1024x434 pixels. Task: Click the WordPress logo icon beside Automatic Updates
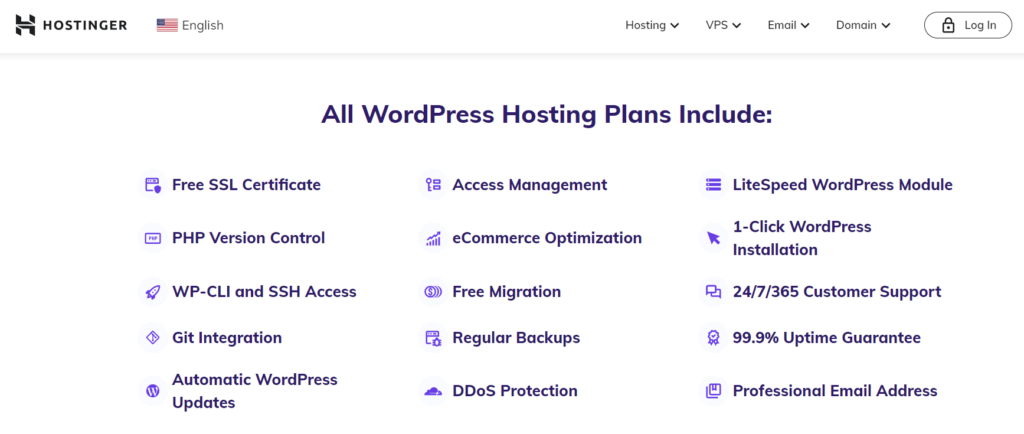coord(153,391)
